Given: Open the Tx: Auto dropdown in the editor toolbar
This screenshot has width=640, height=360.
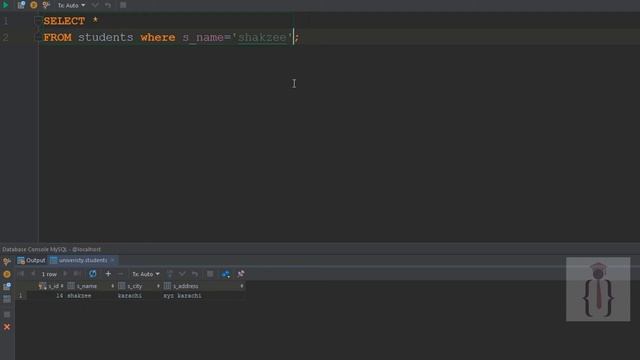Looking at the screenshot, I should click(71, 5).
